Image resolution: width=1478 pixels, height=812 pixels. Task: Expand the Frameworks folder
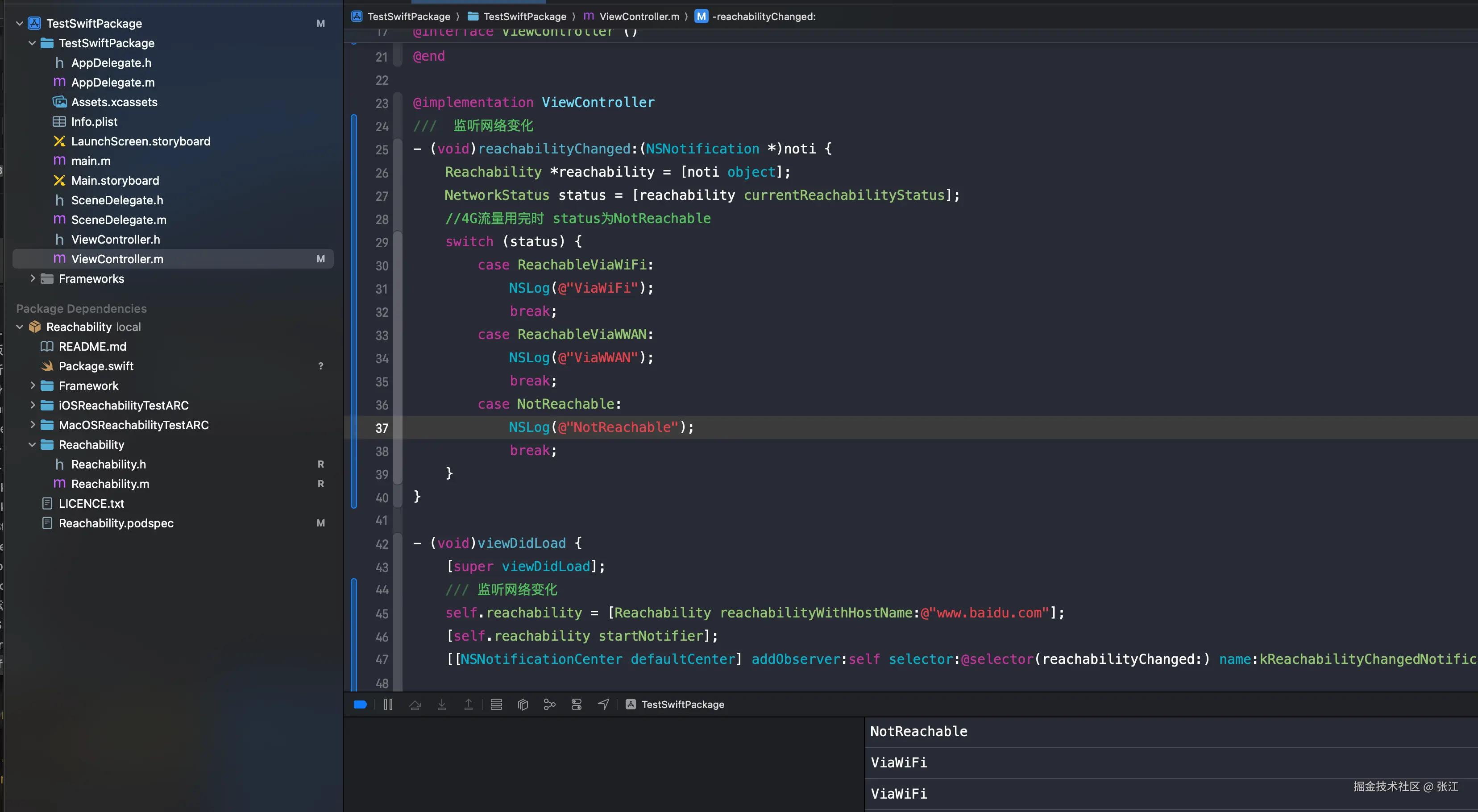tap(33, 279)
